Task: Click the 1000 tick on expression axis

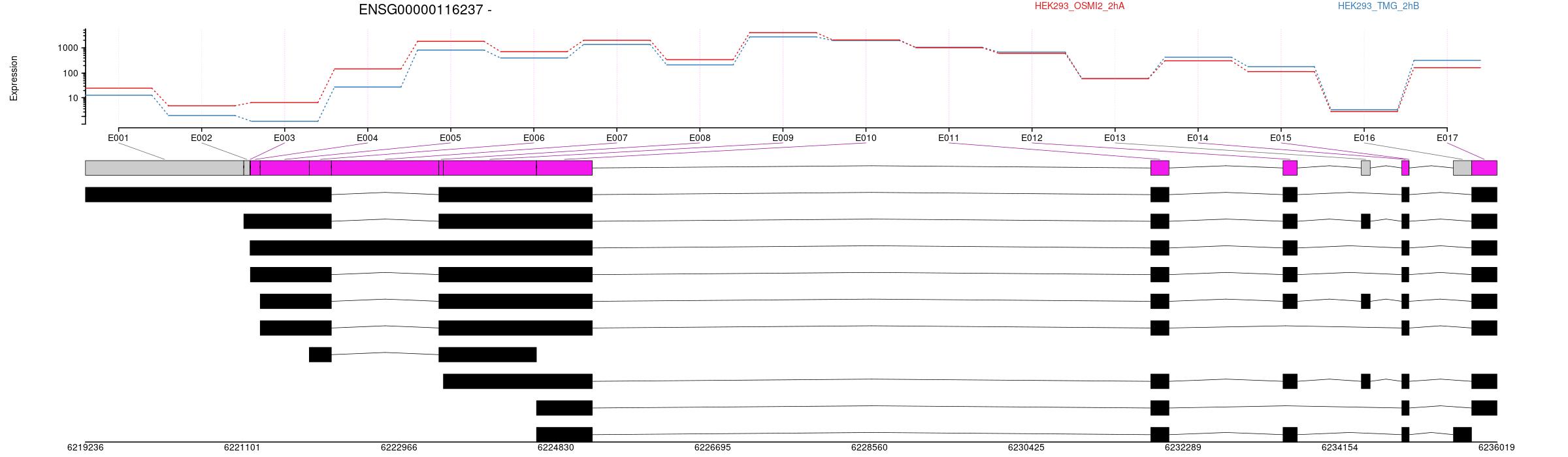Action: pos(69,48)
